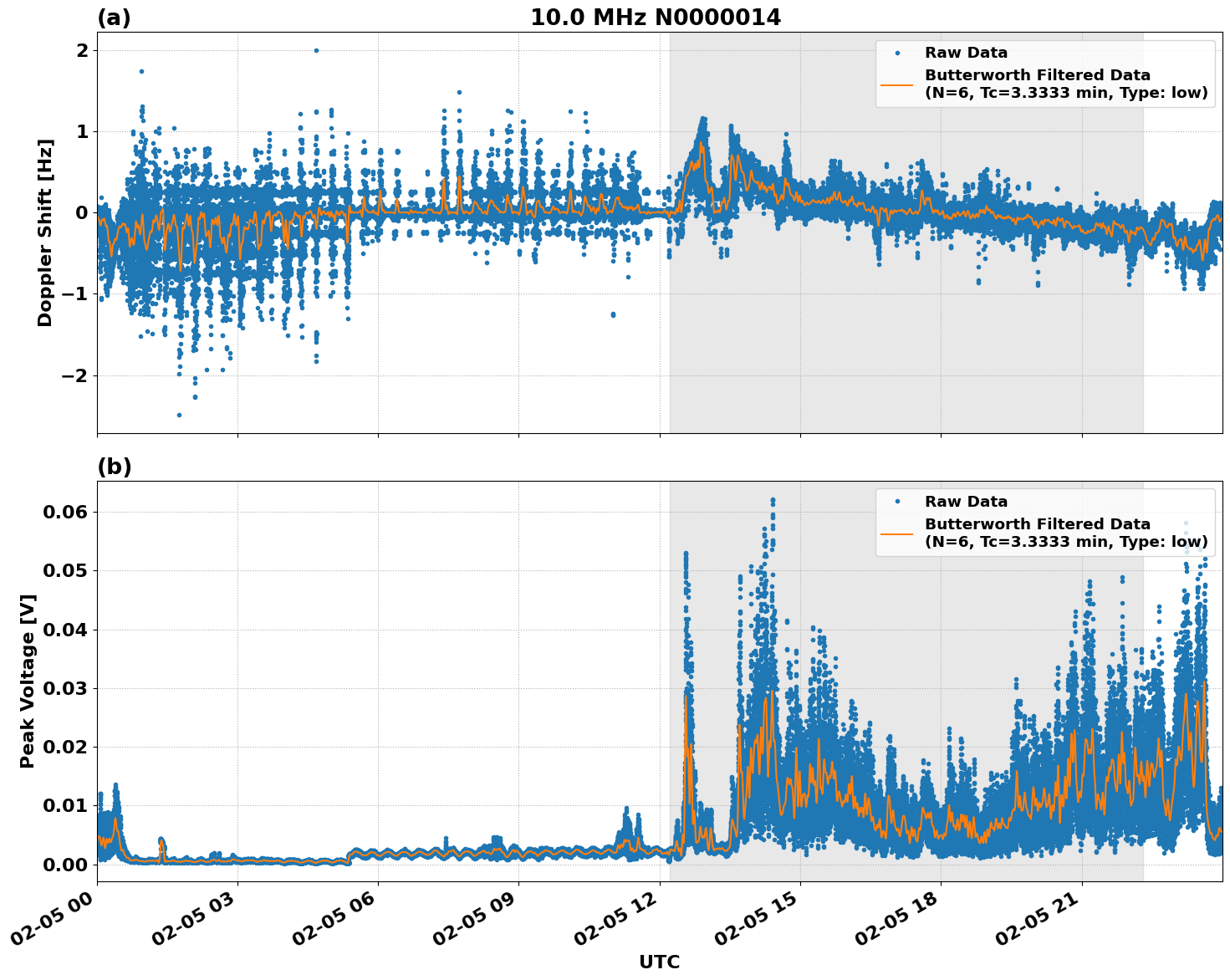Click a blue raw data point near 2 Hz

click(316, 50)
